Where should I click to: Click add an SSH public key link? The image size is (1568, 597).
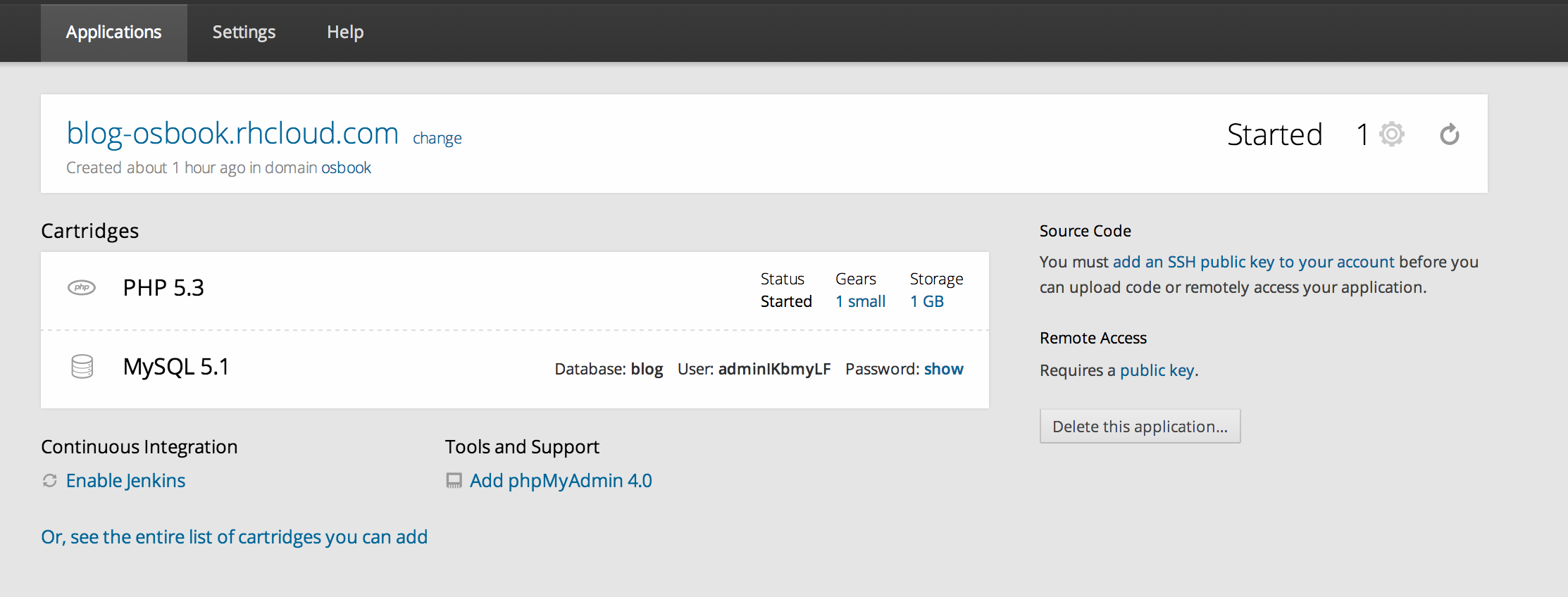pyautogui.click(x=1253, y=262)
